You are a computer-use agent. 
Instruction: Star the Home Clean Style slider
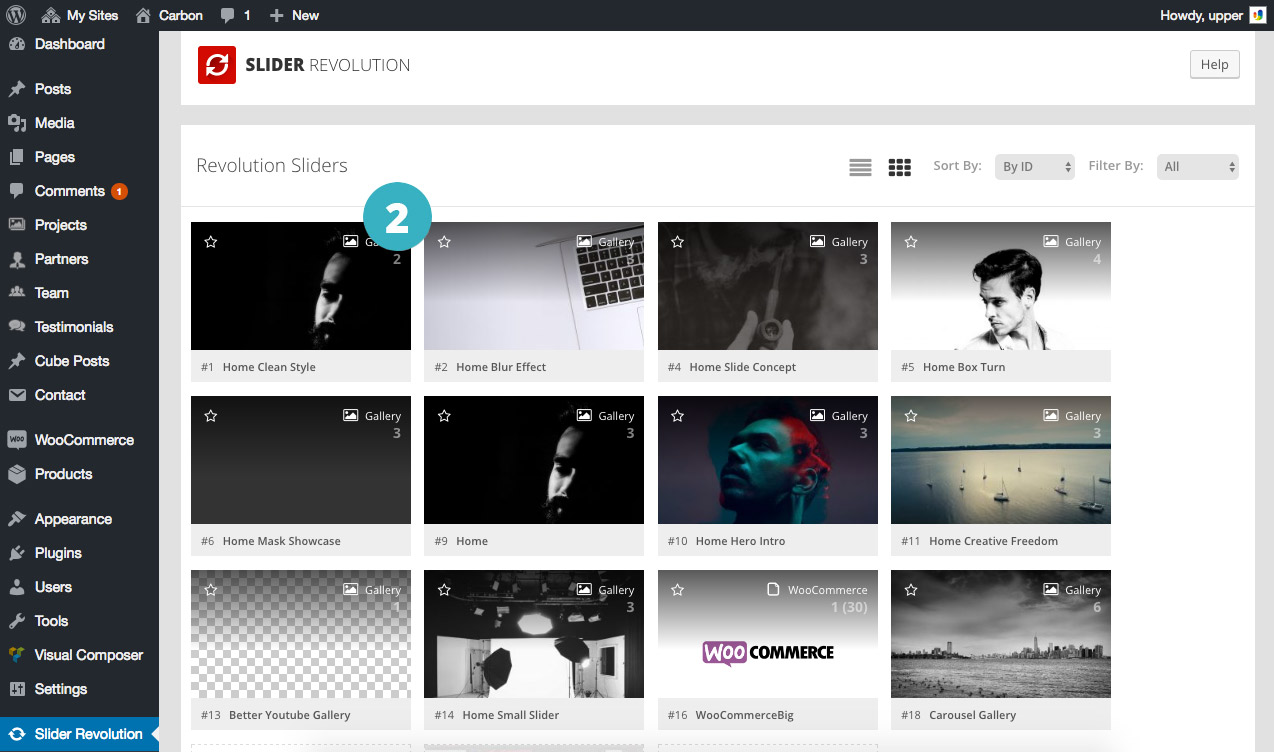pyautogui.click(x=211, y=242)
